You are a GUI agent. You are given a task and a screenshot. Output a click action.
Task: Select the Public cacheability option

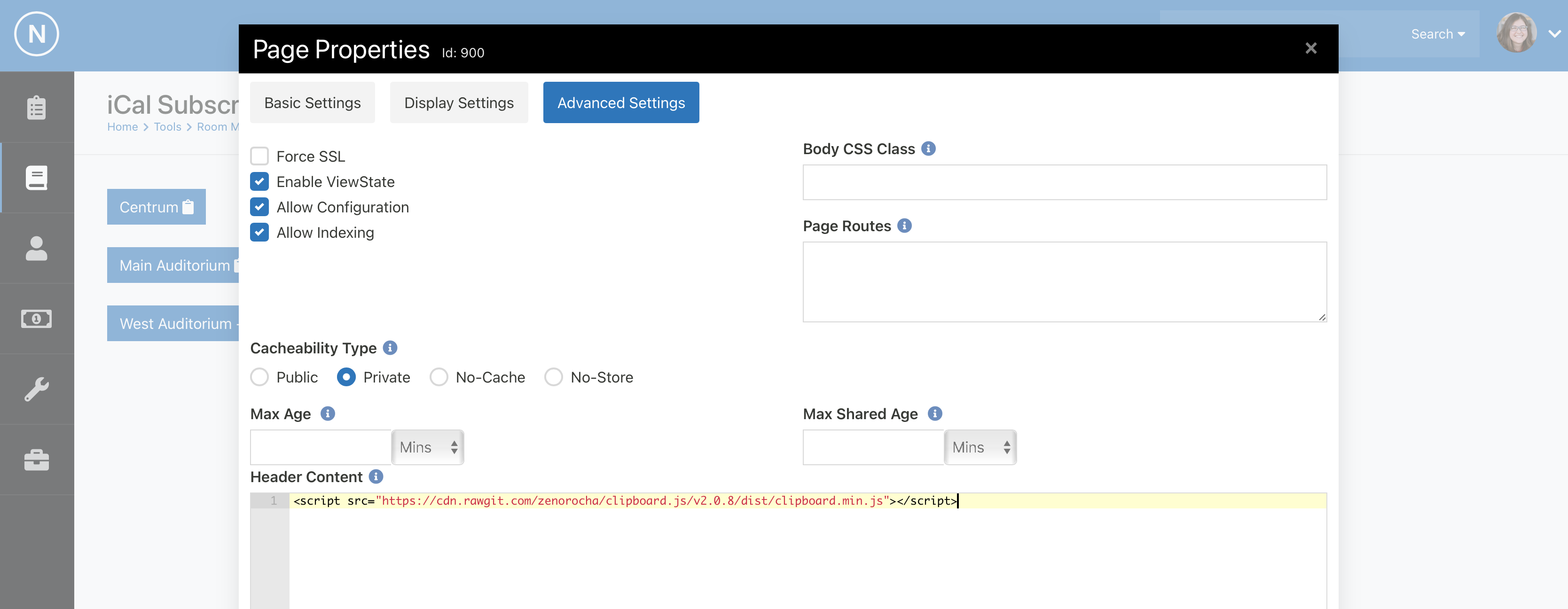pos(259,377)
